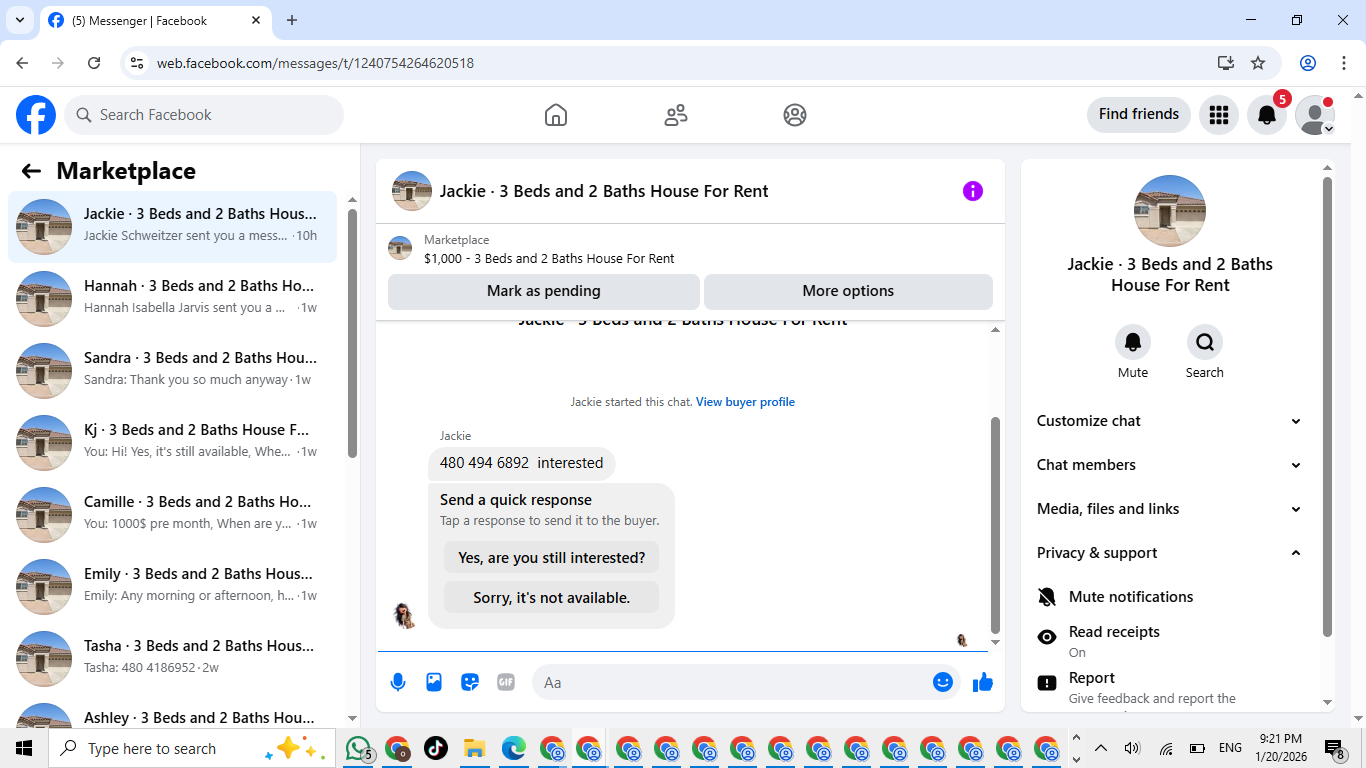Click the Find friends button

(x=1139, y=115)
